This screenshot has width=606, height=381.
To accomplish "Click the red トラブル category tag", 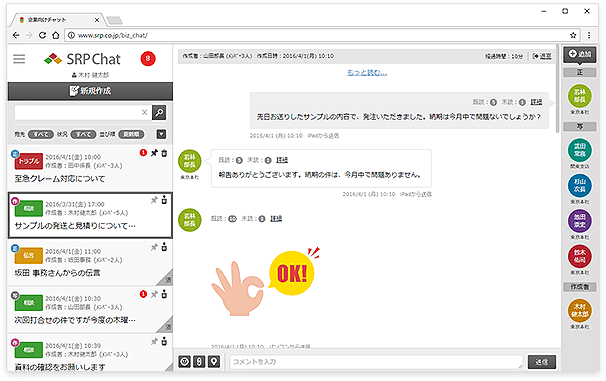I will pos(29,162).
